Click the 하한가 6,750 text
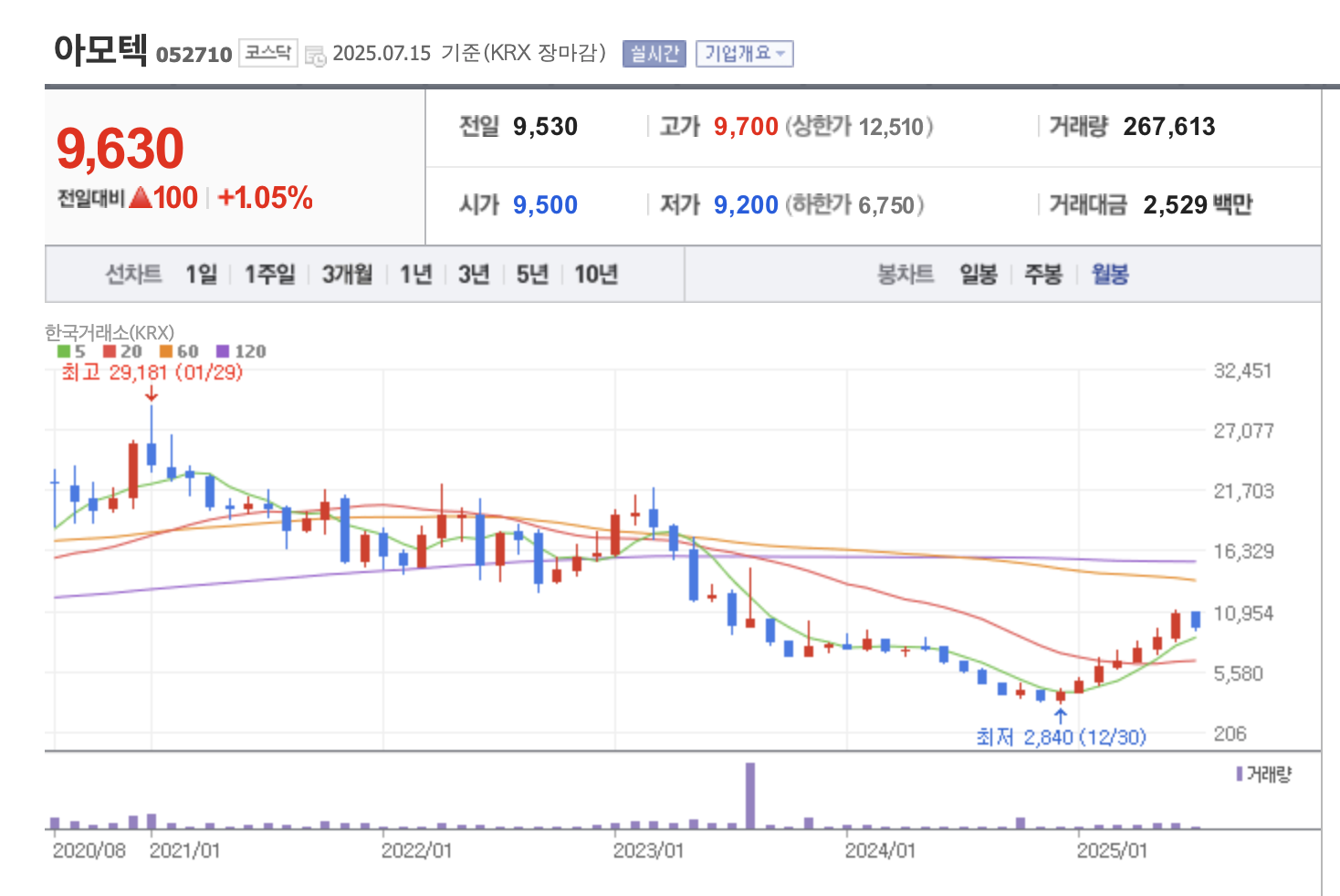Screen dimensions: 1340x896 pos(854,204)
